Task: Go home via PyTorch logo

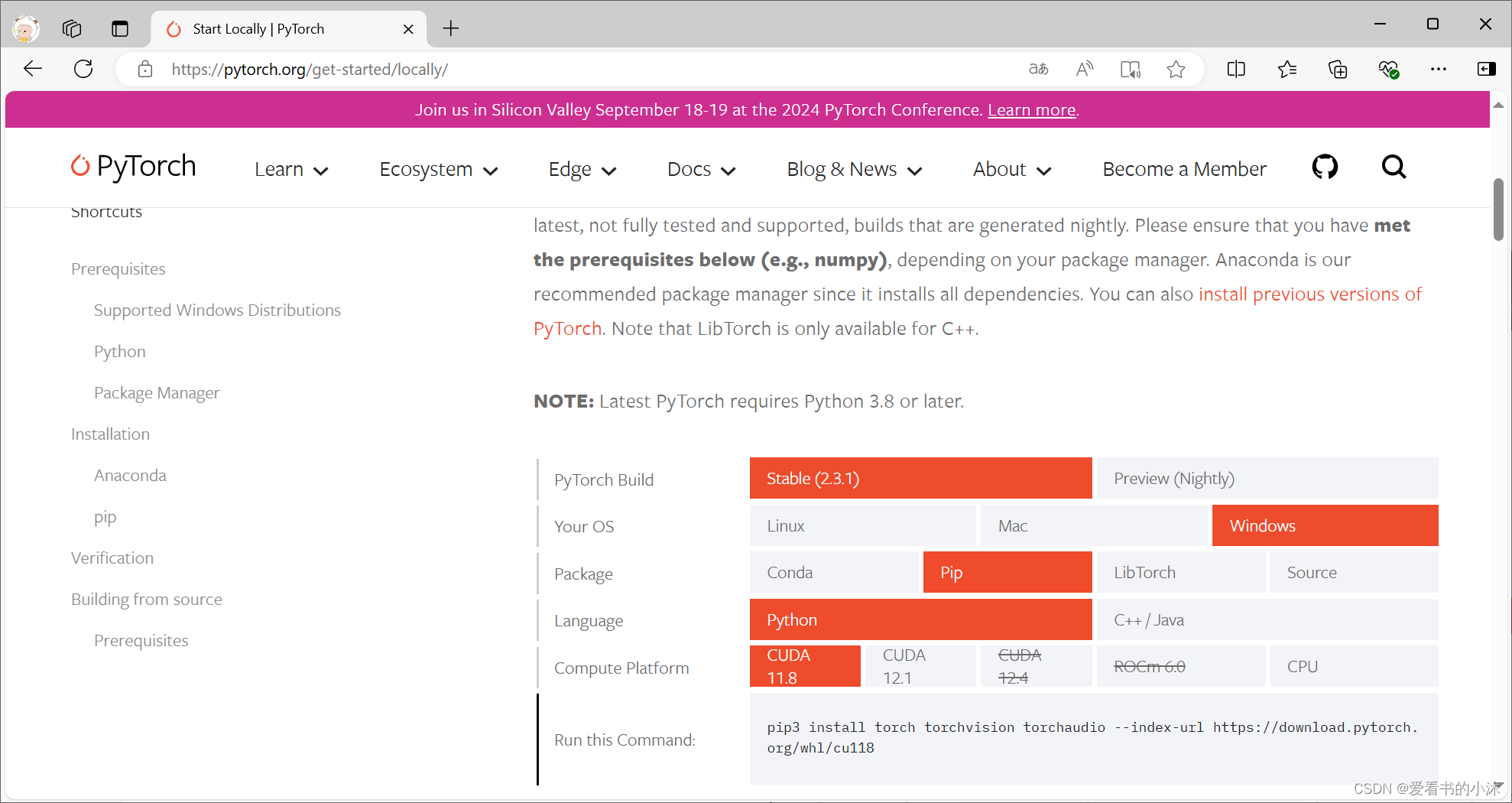Action: 134,167
